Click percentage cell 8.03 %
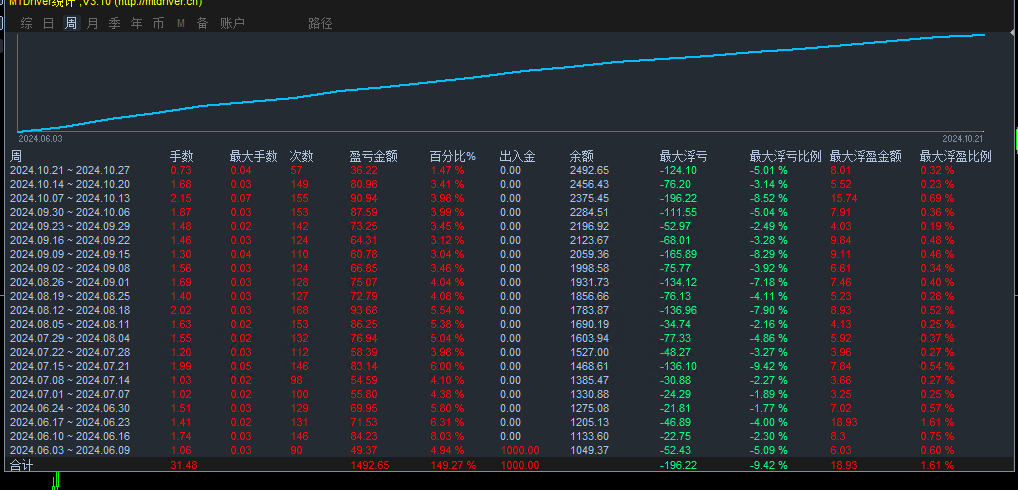The width and height of the screenshot is (1018, 490). [447, 436]
